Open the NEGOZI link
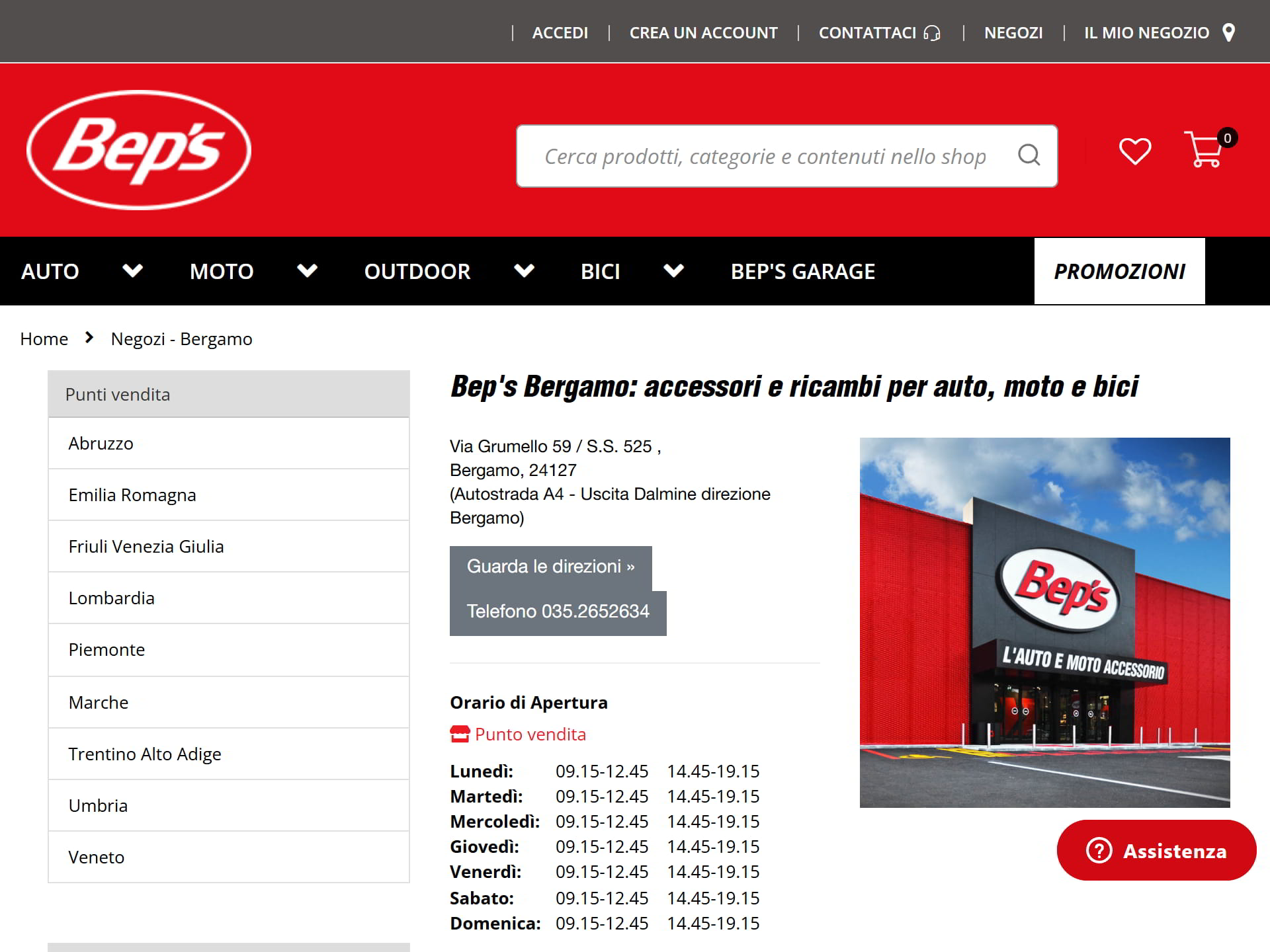Image resolution: width=1270 pixels, height=952 pixels. 1013,32
